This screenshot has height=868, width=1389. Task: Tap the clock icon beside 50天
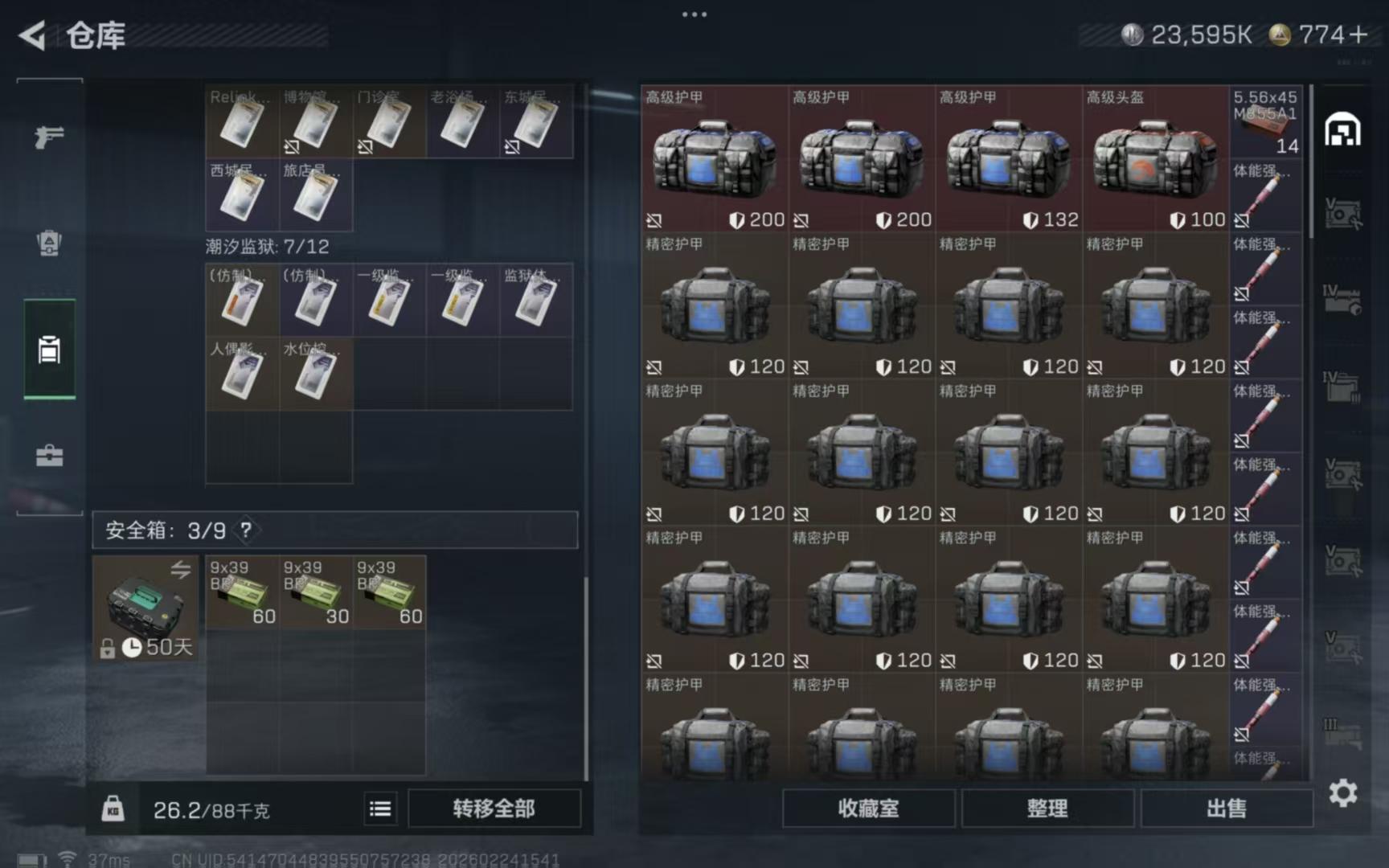[132, 647]
